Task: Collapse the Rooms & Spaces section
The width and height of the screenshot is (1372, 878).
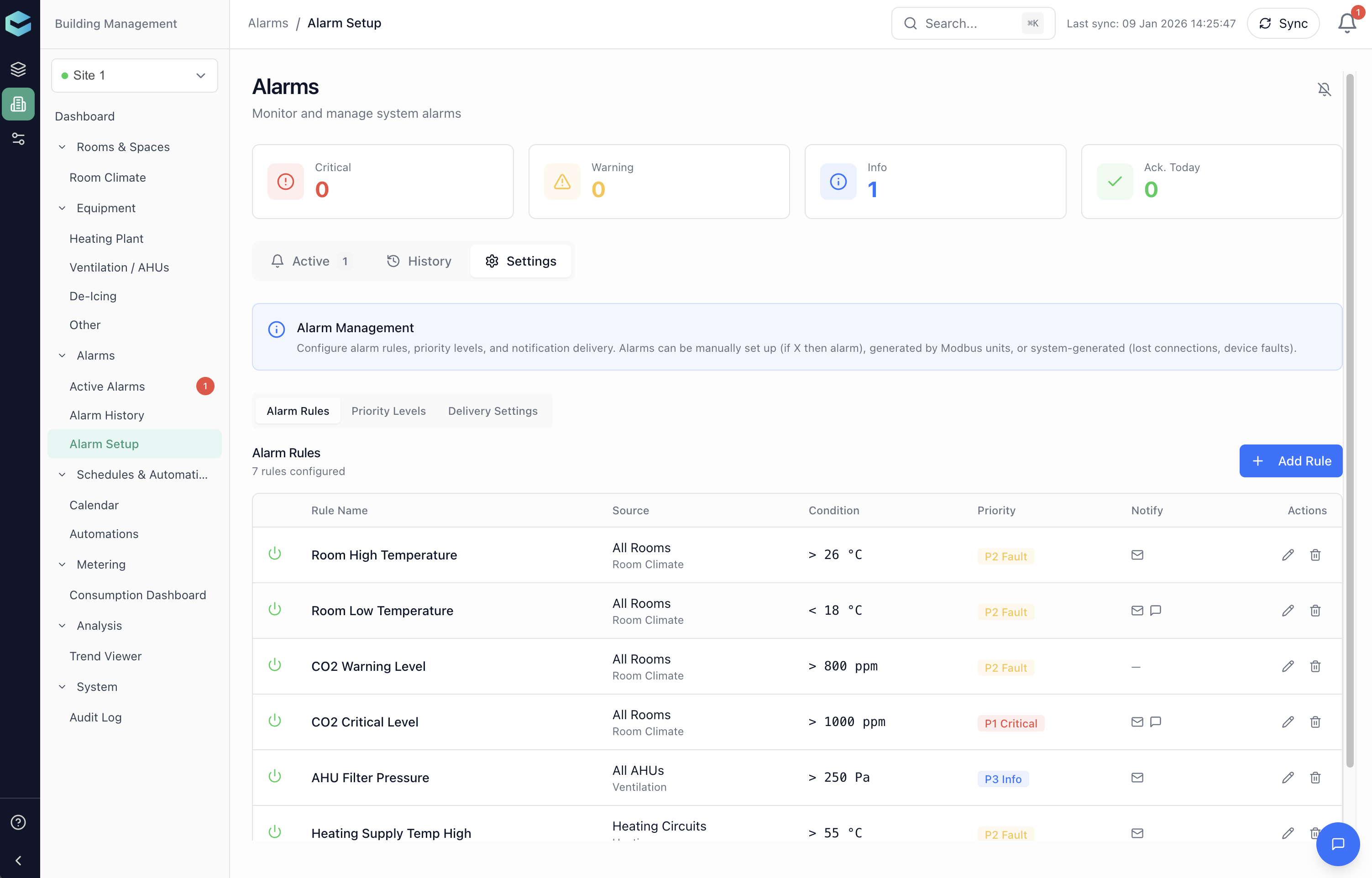Action: click(x=62, y=147)
